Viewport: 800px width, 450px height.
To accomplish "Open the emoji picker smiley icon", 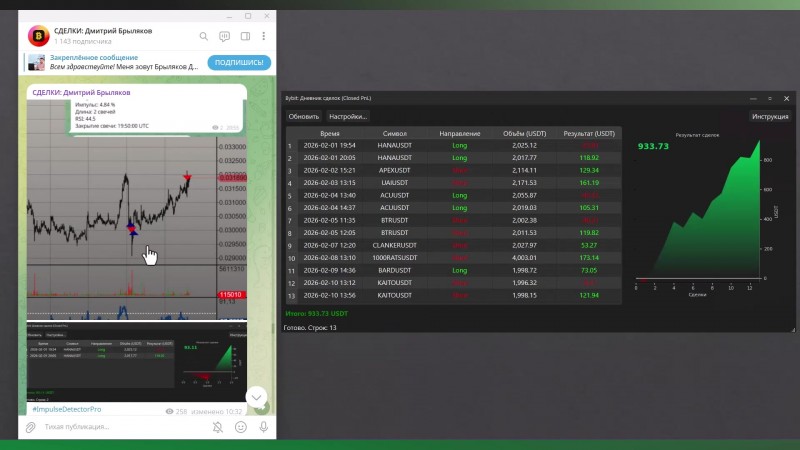I will (241, 427).
